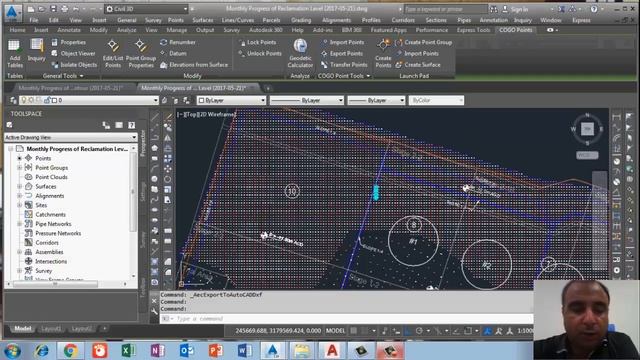Click Sign In button
640x360 pixels.
tap(516, 9)
